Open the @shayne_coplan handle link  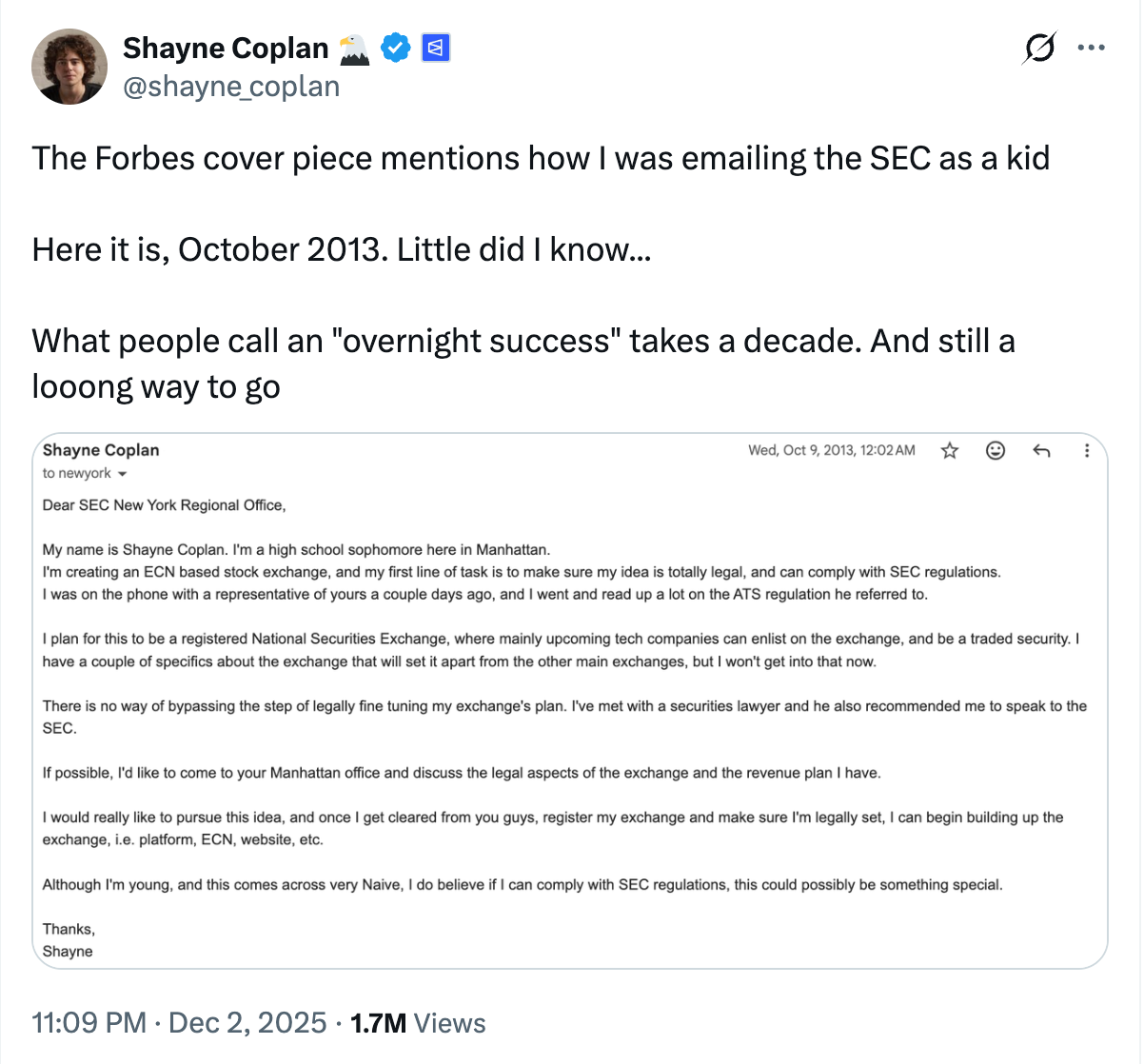[x=231, y=87]
